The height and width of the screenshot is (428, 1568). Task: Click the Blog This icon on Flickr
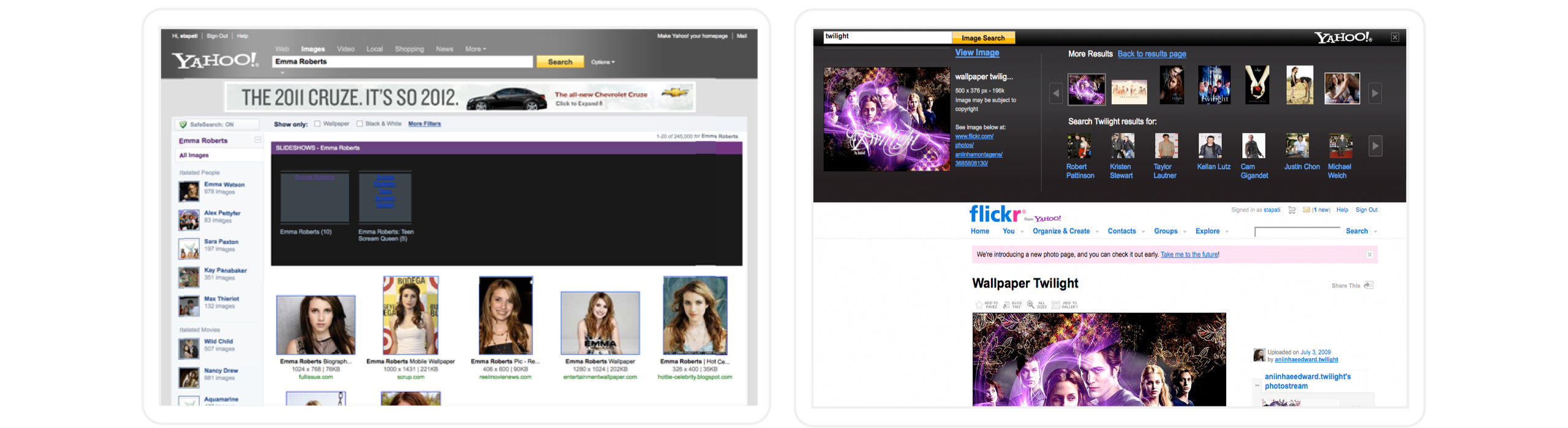tap(1006, 305)
